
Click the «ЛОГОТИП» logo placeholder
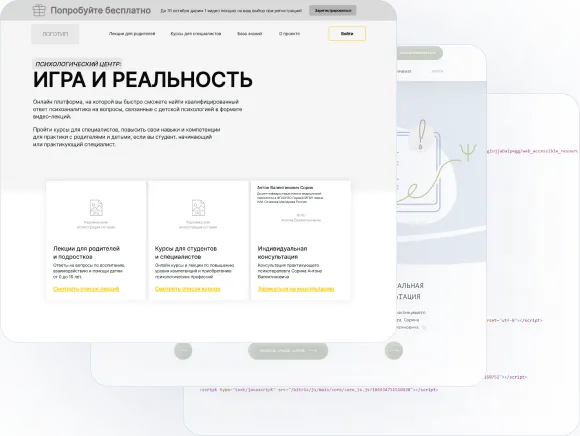(x=55, y=34)
